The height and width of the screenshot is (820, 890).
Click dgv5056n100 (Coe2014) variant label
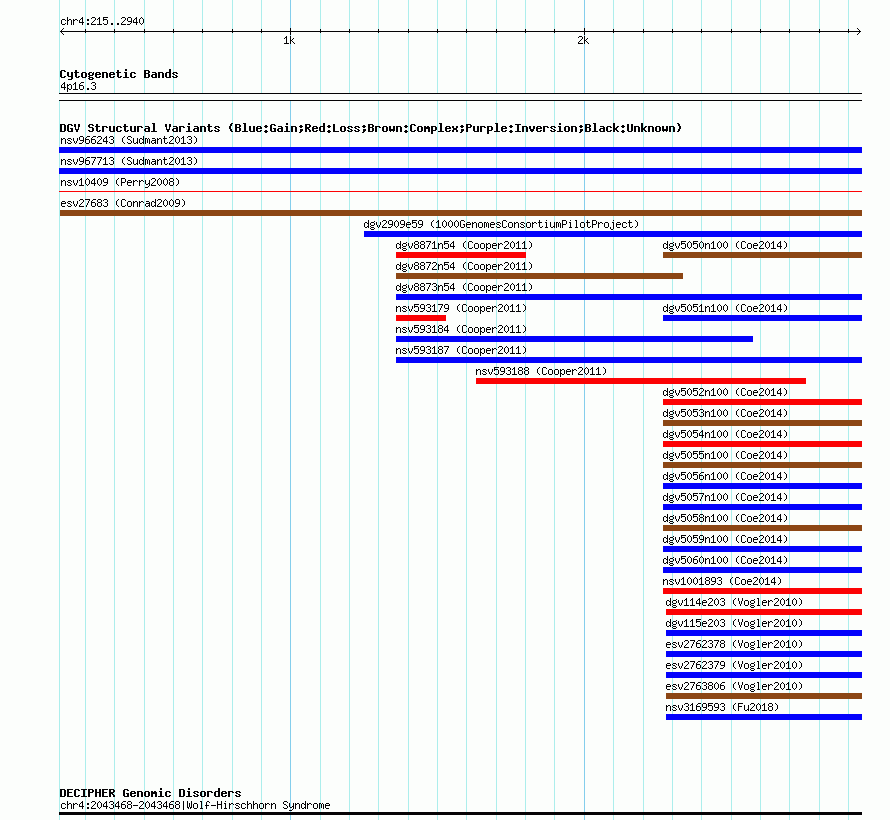725,476
